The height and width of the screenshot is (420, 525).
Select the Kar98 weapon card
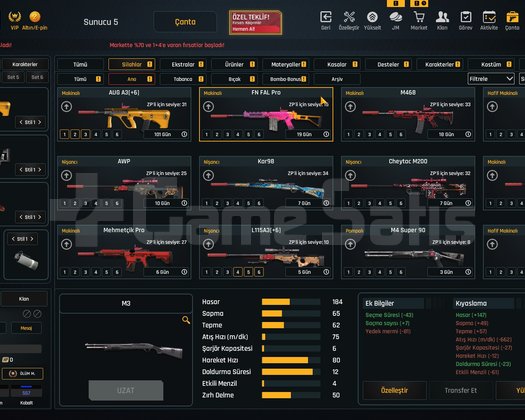(x=266, y=183)
